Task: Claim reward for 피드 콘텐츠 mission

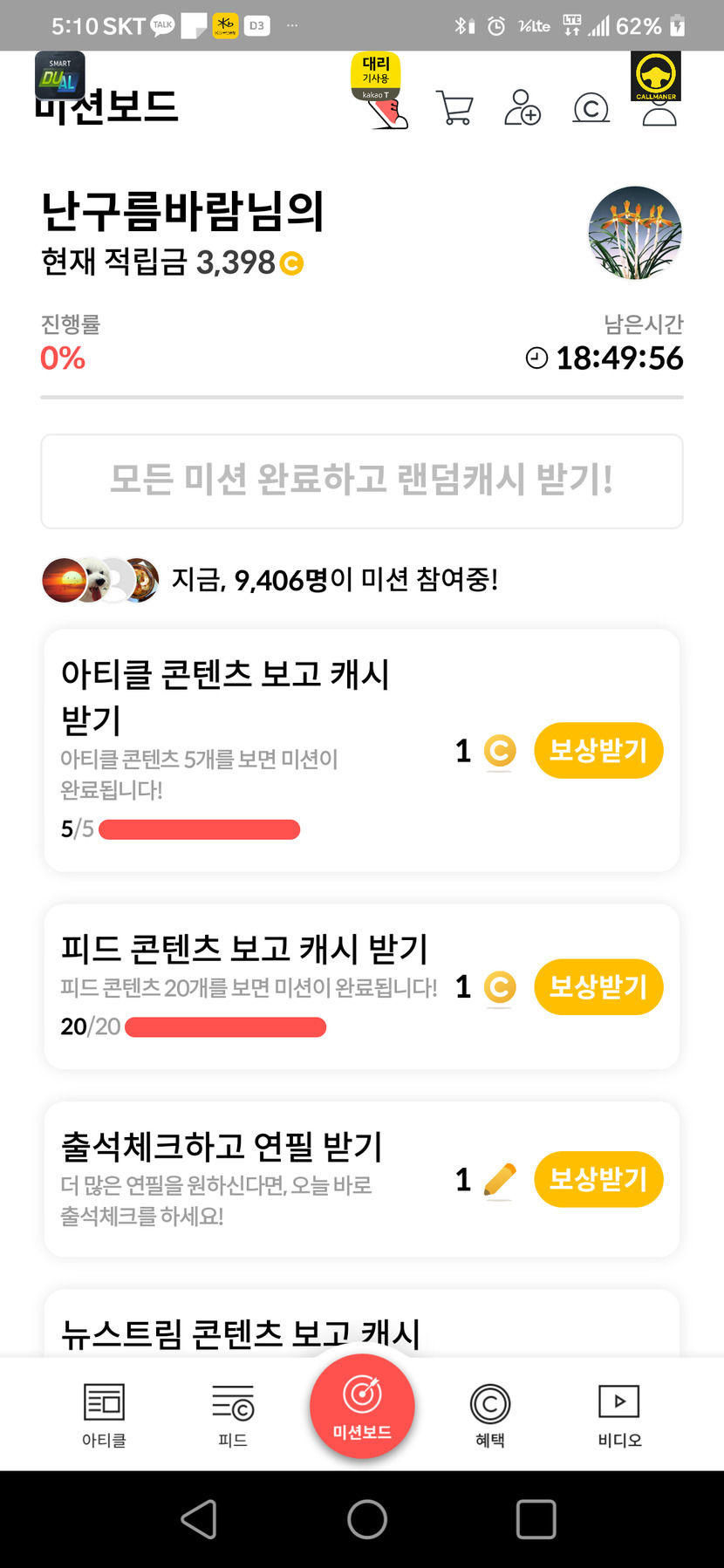Action: [598, 987]
